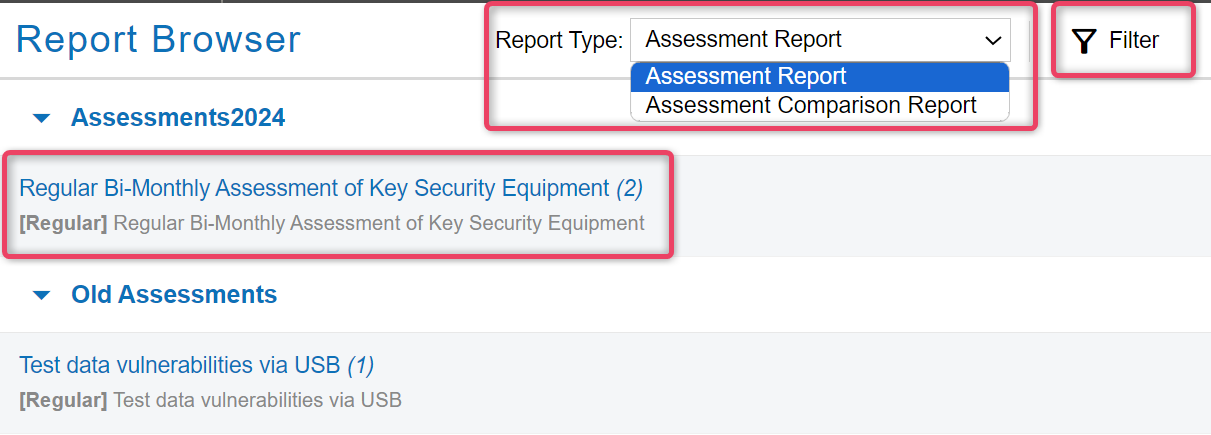Click the Report Browser page title
Image resolution: width=1211 pixels, height=435 pixels.
coord(158,39)
